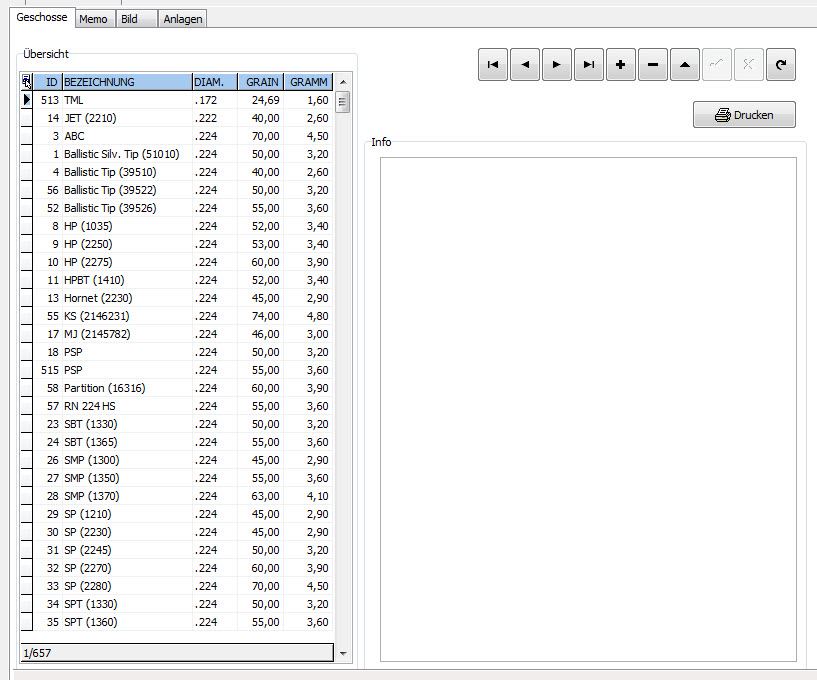The width and height of the screenshot is (817, 680).
Task: Open the Memo tab
Action: click(x=93, y=19)
